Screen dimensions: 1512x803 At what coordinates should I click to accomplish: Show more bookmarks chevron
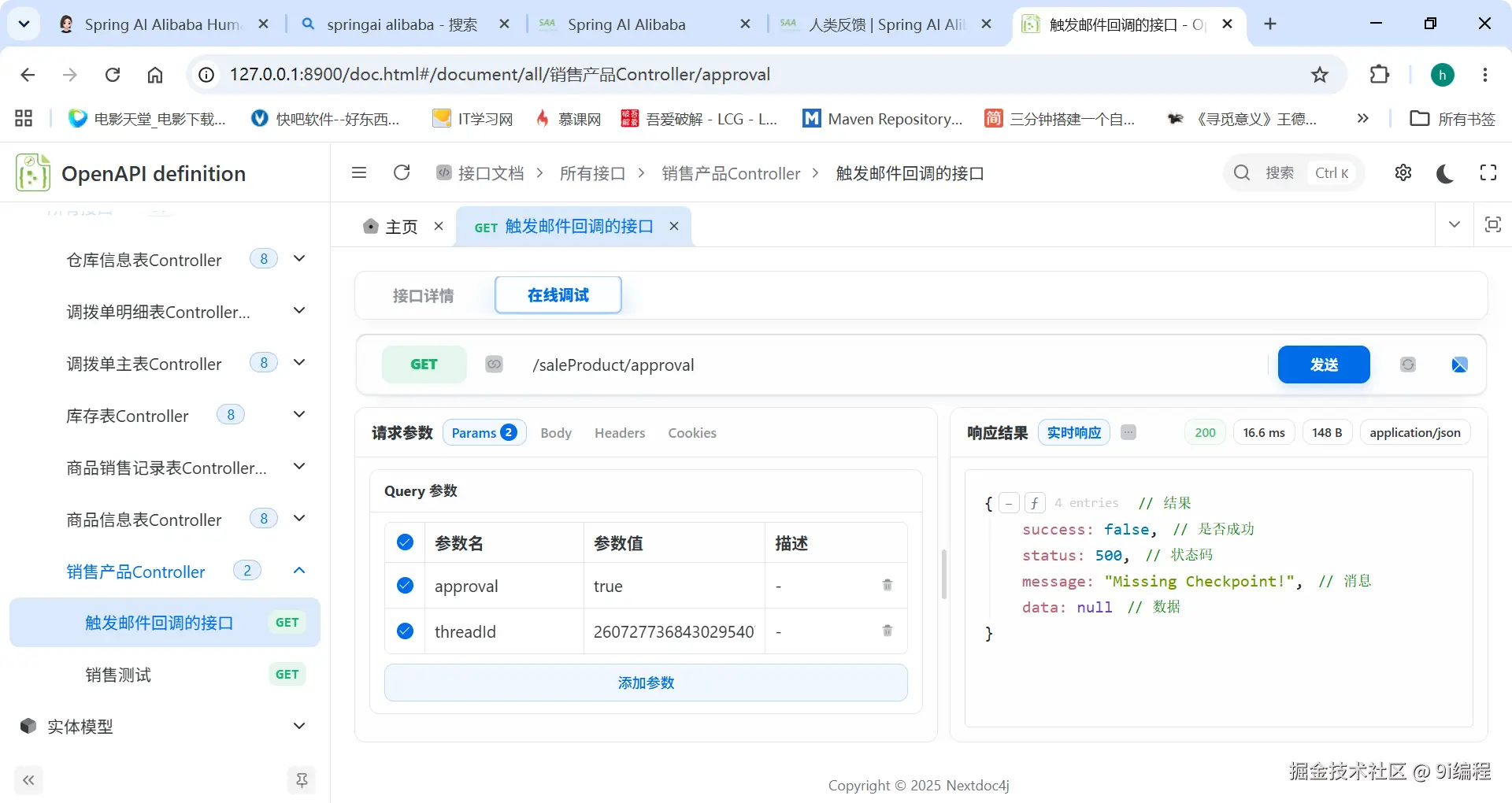(x=1363, y=119)
